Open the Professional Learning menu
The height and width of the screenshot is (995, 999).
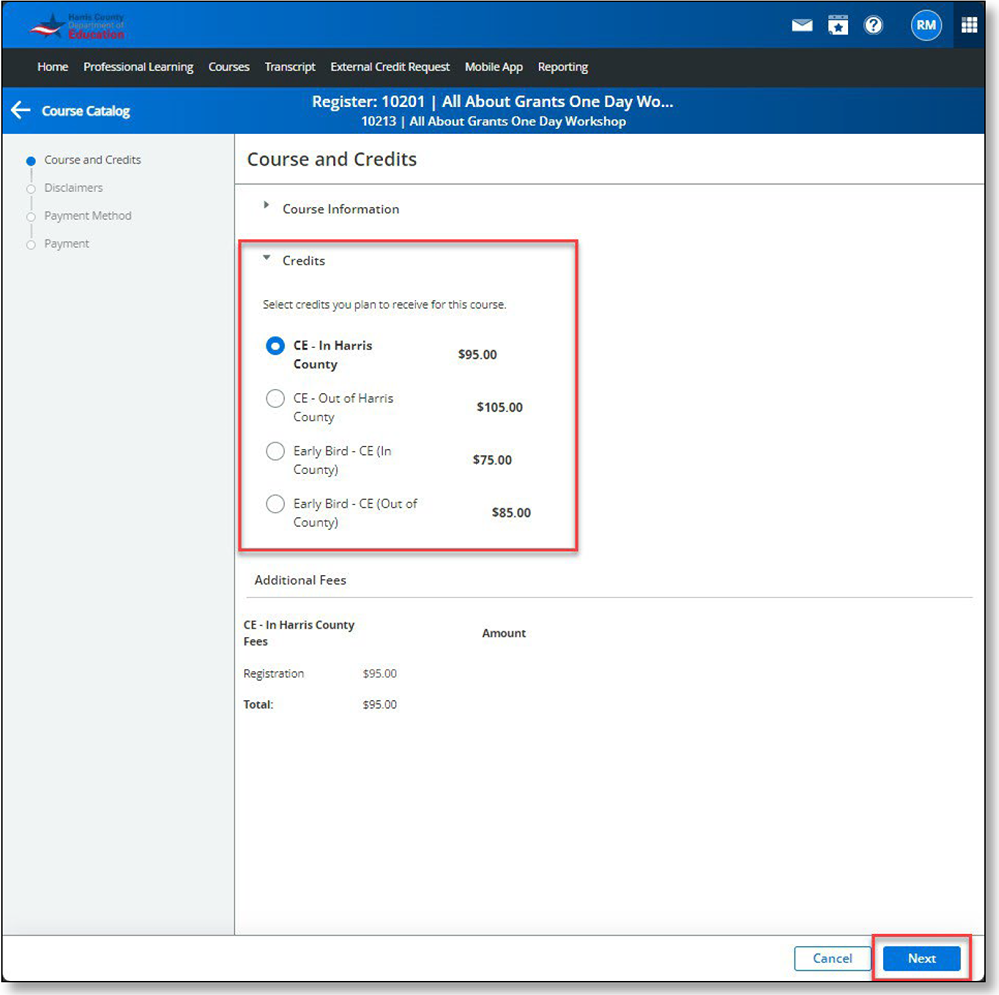coord(138,67)
